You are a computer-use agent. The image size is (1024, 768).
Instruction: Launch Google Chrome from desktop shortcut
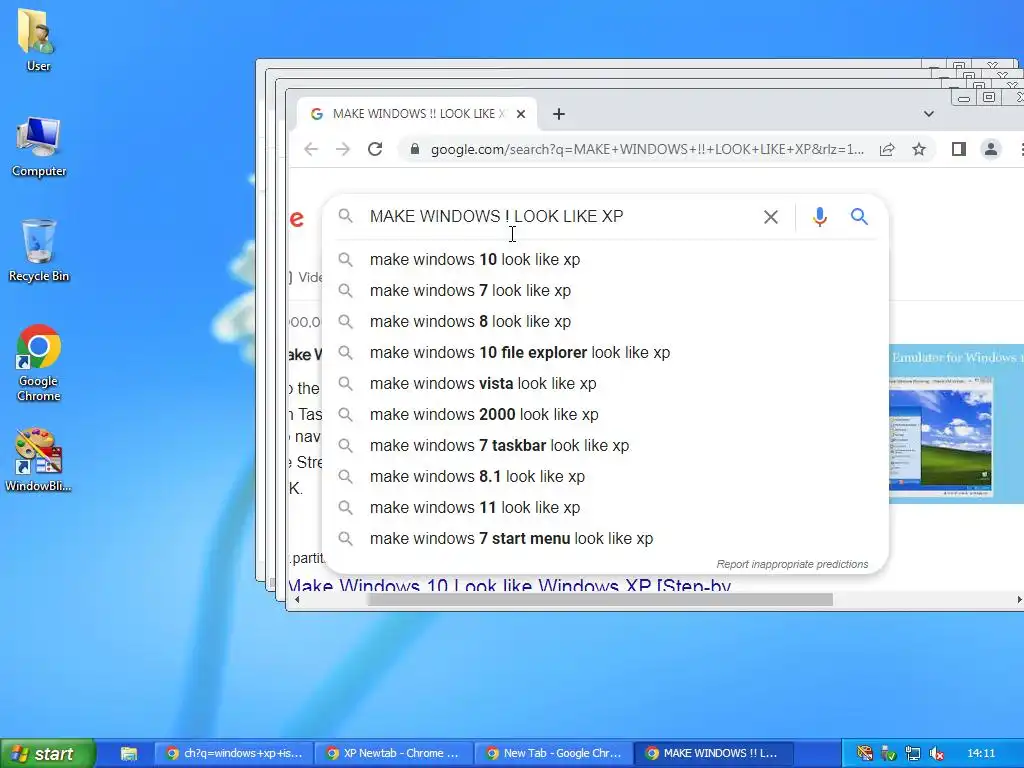click(x=39, y=363)
